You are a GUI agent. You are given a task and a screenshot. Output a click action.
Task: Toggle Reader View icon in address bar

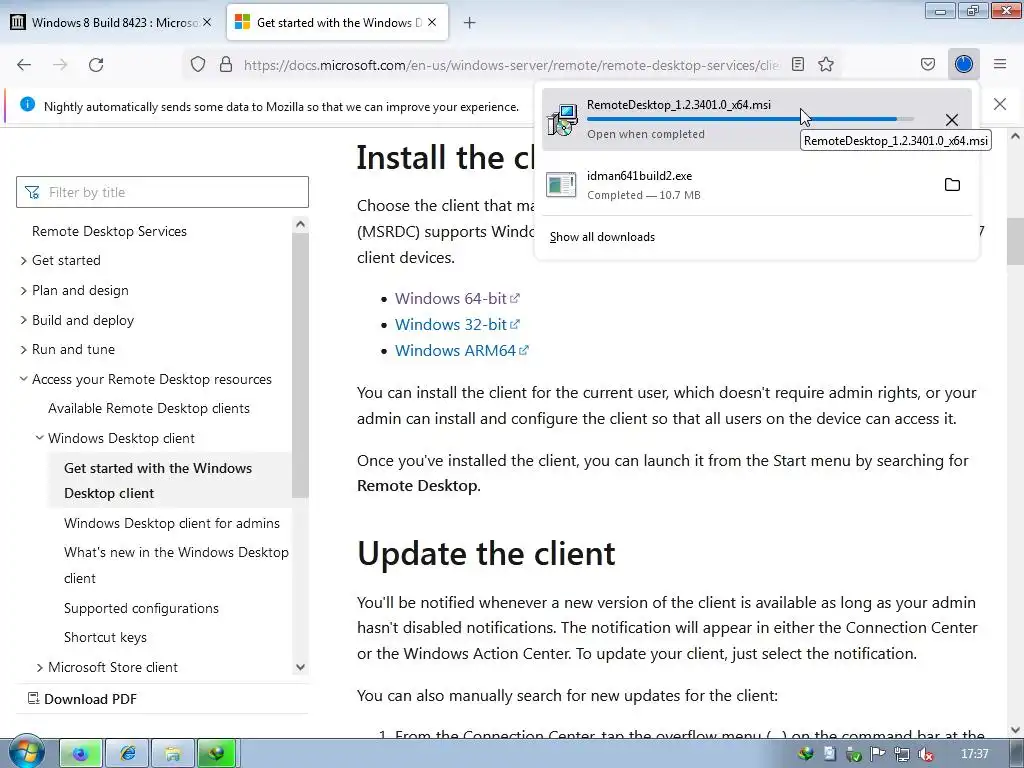[x=797, y=65]
